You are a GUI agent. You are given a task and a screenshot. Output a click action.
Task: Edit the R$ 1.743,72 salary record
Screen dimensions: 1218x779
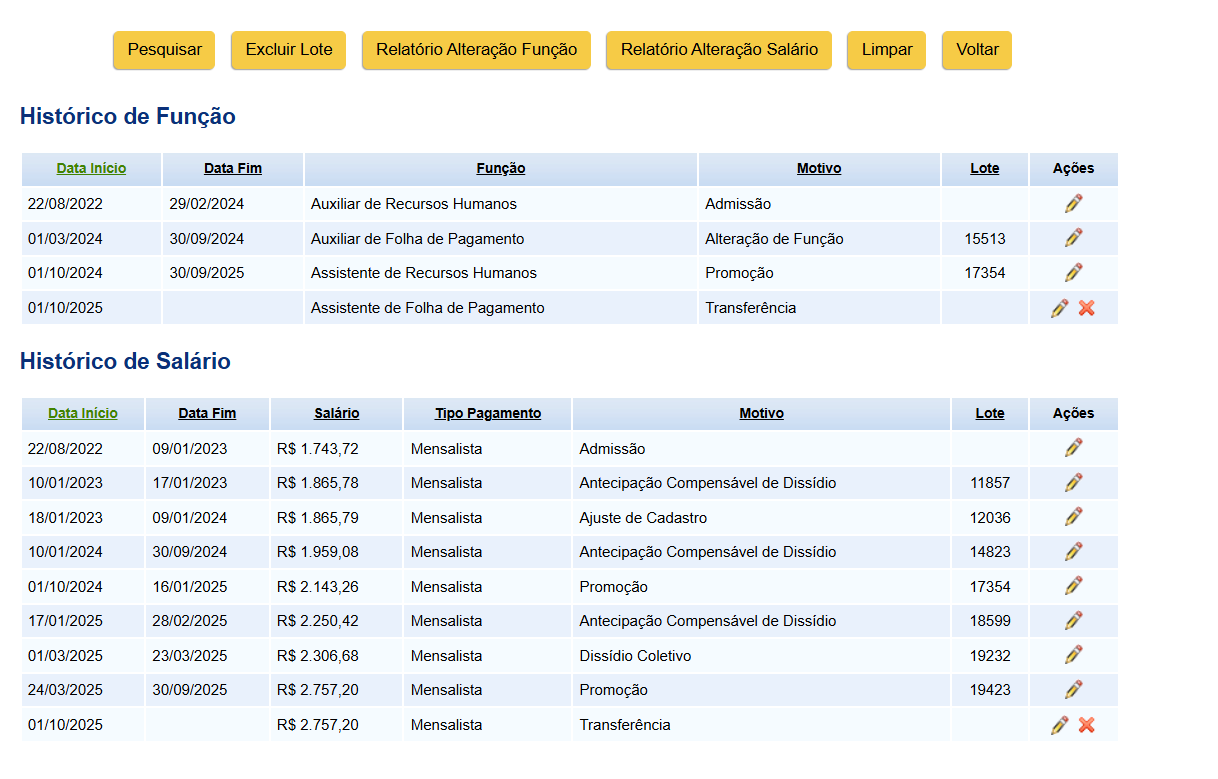click(1073, 449)
